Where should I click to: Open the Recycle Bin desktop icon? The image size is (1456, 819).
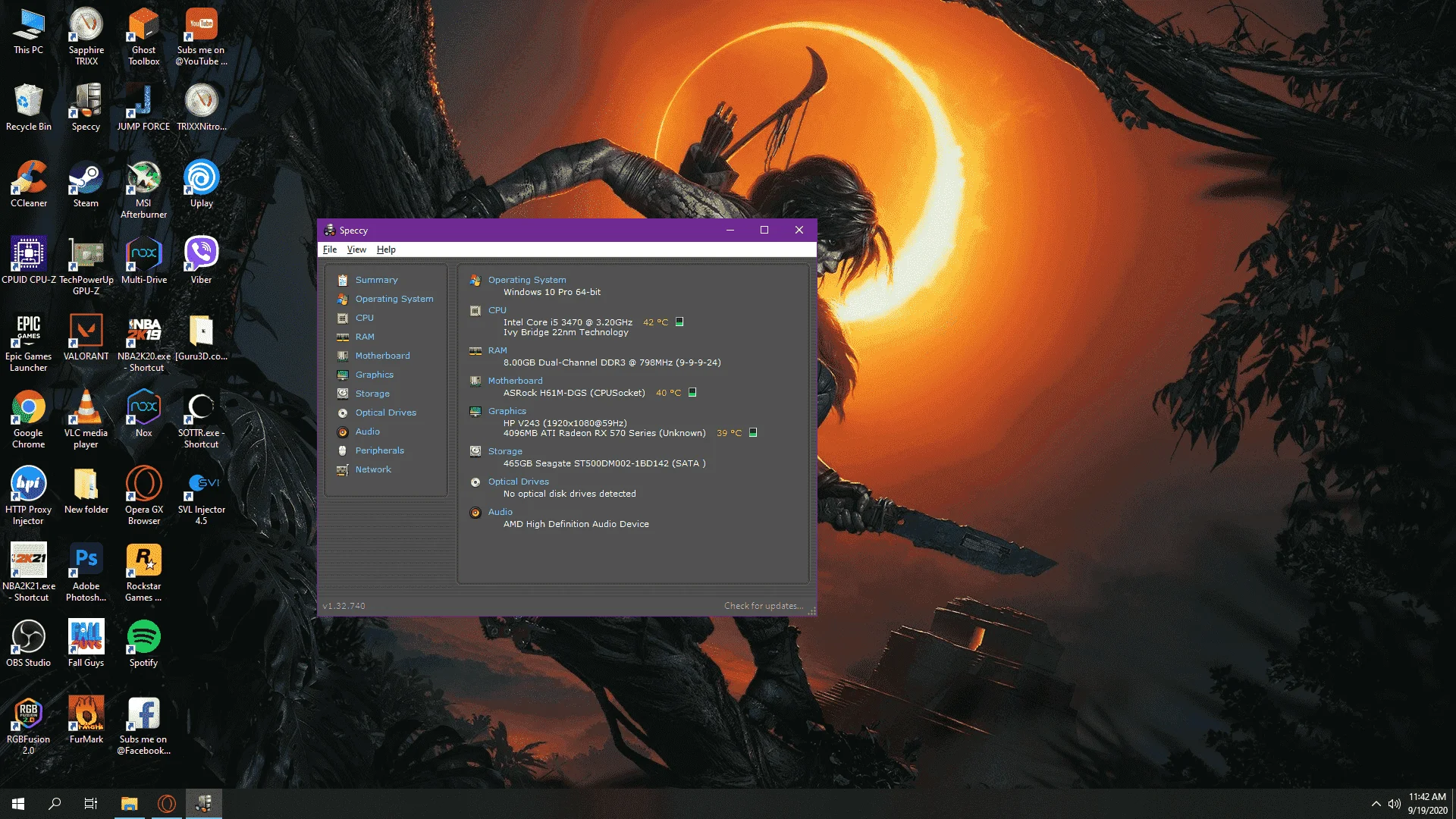[x=29, y=107]
